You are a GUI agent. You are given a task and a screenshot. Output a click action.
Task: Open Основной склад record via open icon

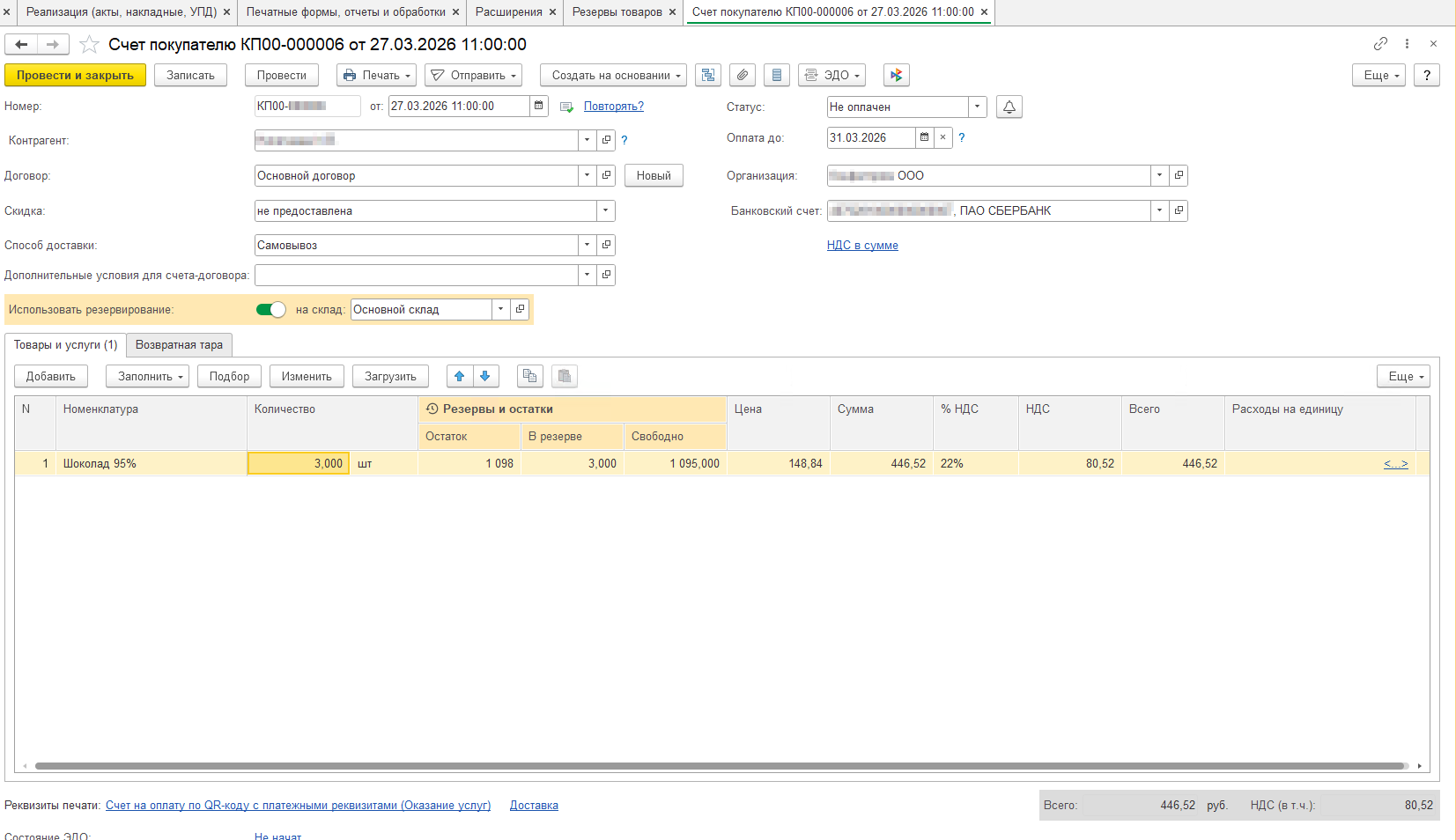(x=520, y=309)
